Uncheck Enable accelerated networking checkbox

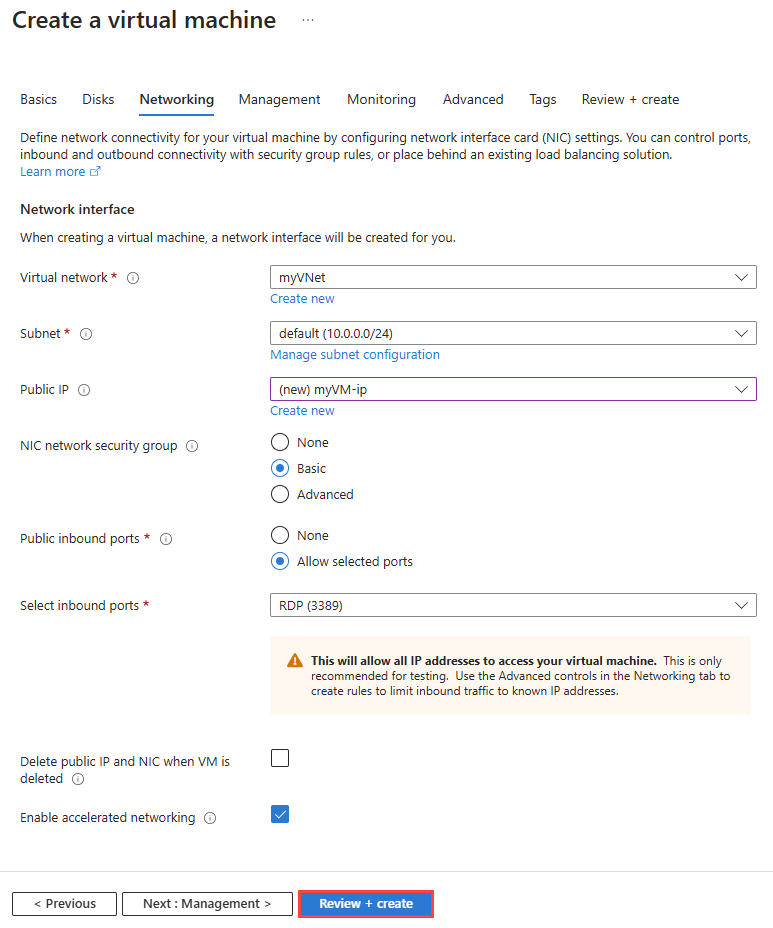pyautogui.click(x=280, y=814)
